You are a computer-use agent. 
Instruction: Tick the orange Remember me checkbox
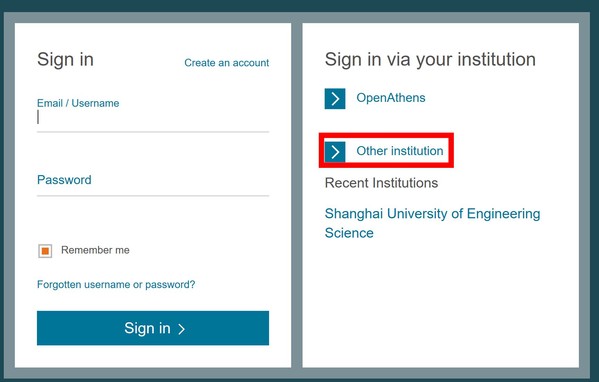[45, 251]
